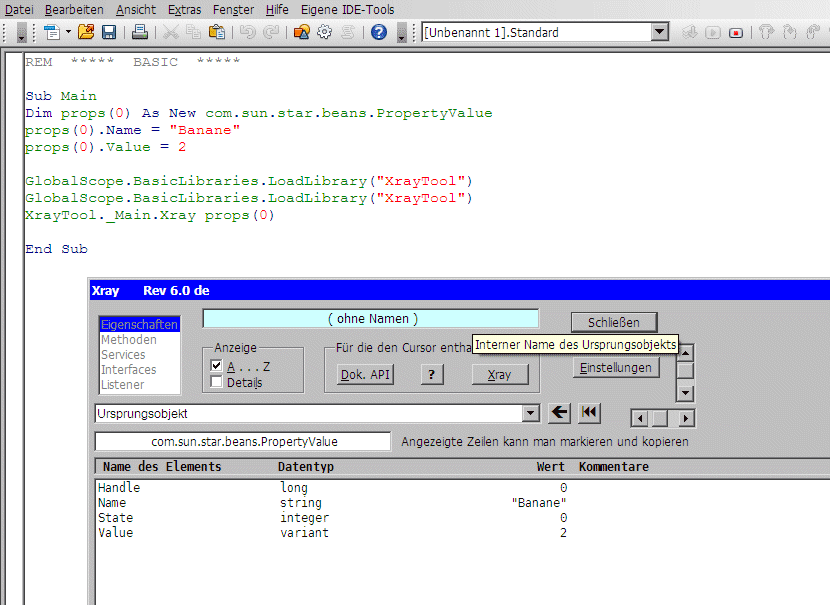Open the new document dropdown arrow
The image size is (830, 605).
click(x=68, y=32)
